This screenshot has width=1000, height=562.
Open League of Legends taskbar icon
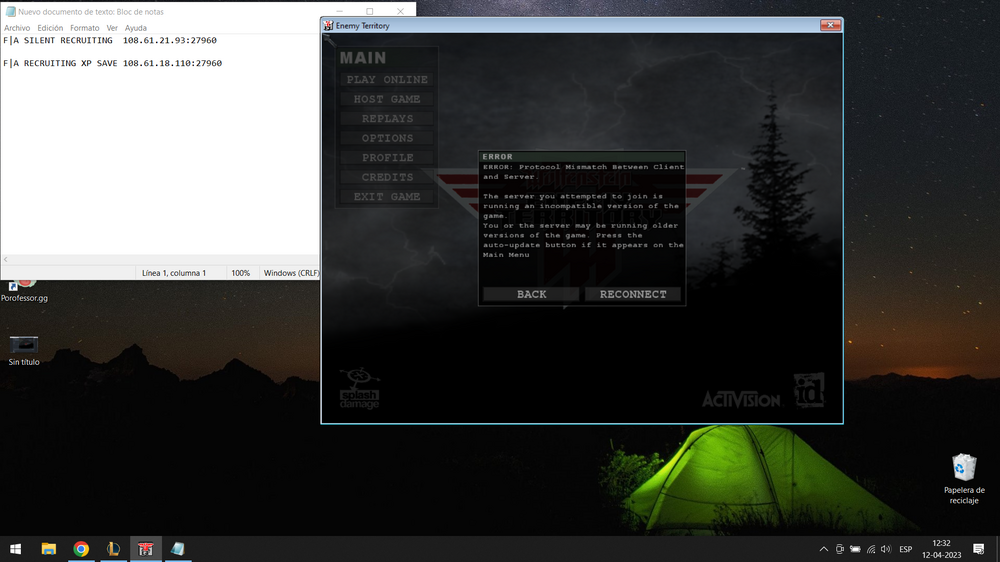coord(114,549)
